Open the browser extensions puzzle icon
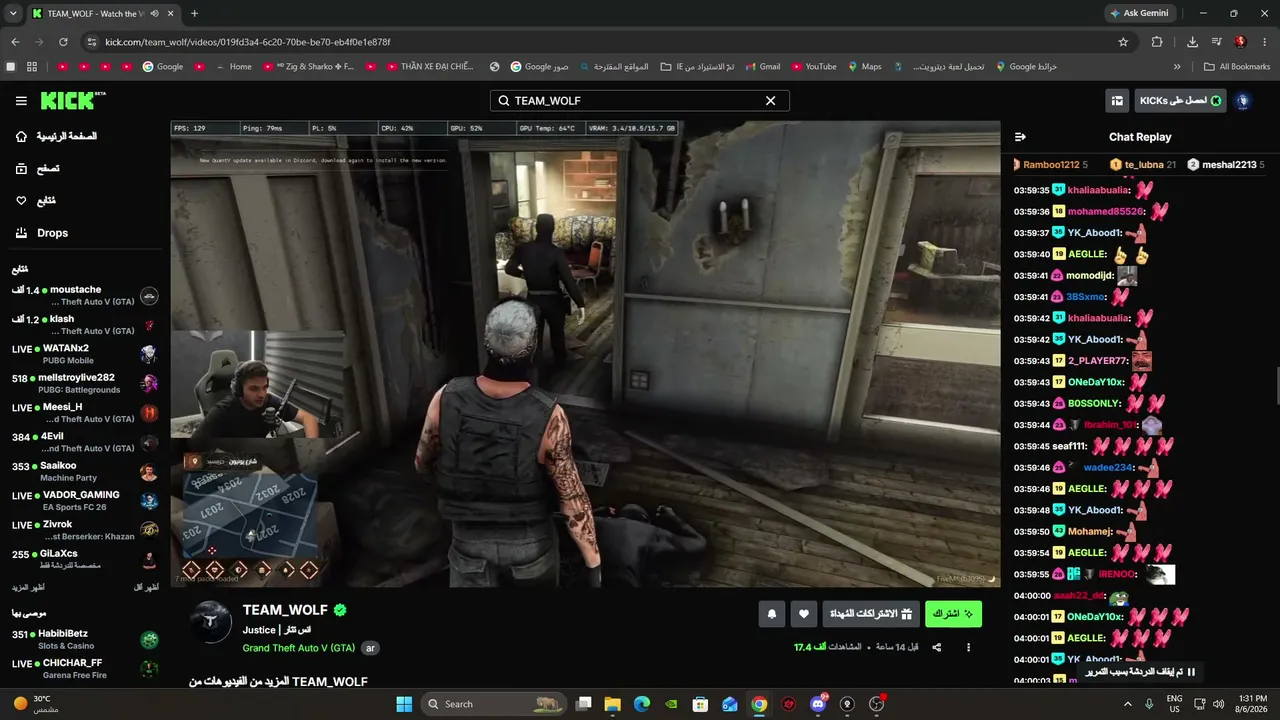This screenshot has height=720, width=1280. [x=1157, y=42]
